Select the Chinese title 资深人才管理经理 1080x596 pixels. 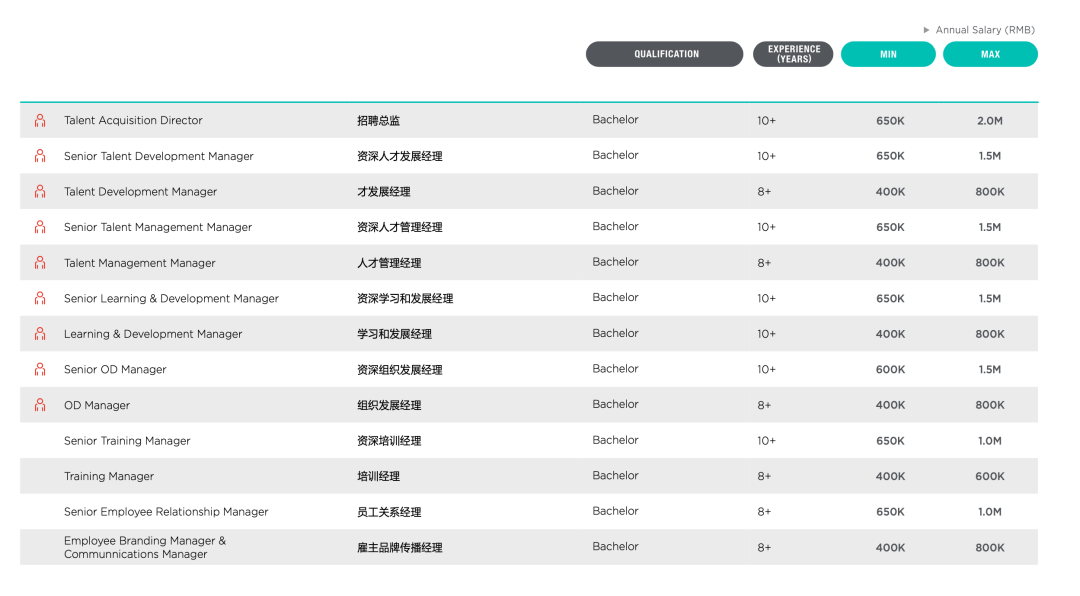(399, 227)
